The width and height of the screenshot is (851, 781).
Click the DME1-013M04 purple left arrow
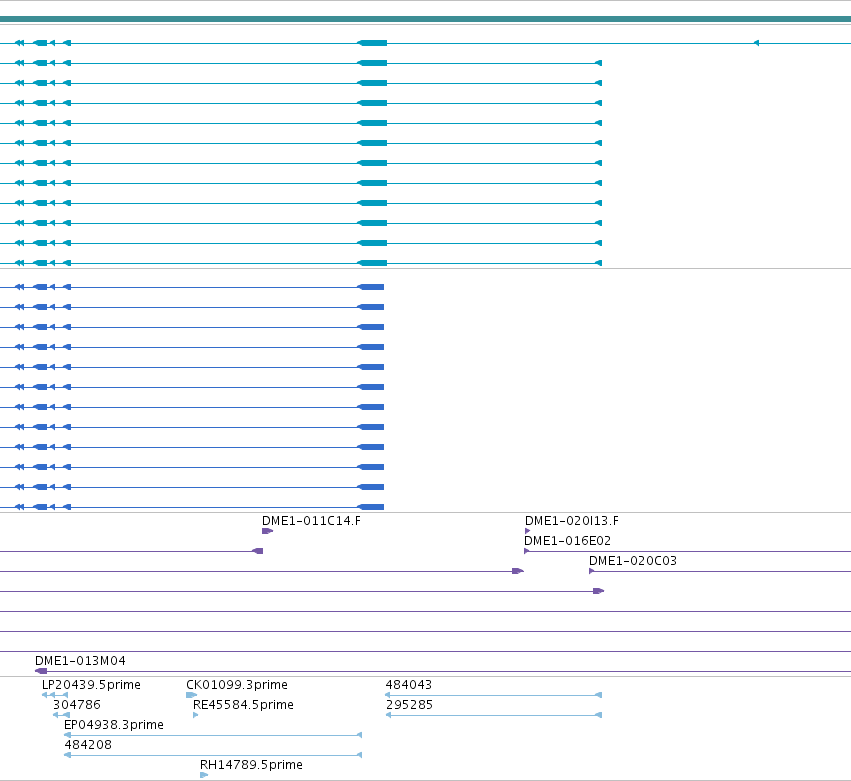[x=41, y=671]
